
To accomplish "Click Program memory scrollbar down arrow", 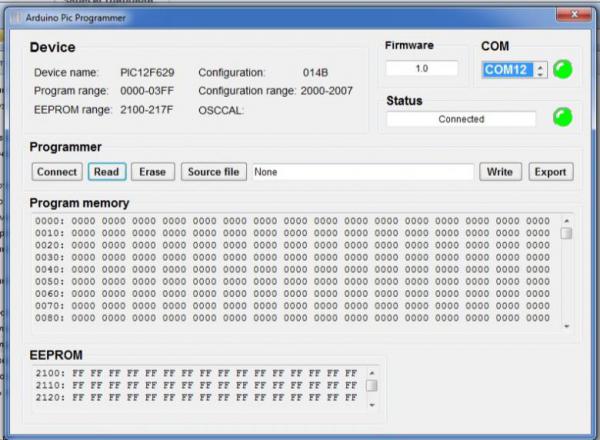I will click(x=567, y=326).
